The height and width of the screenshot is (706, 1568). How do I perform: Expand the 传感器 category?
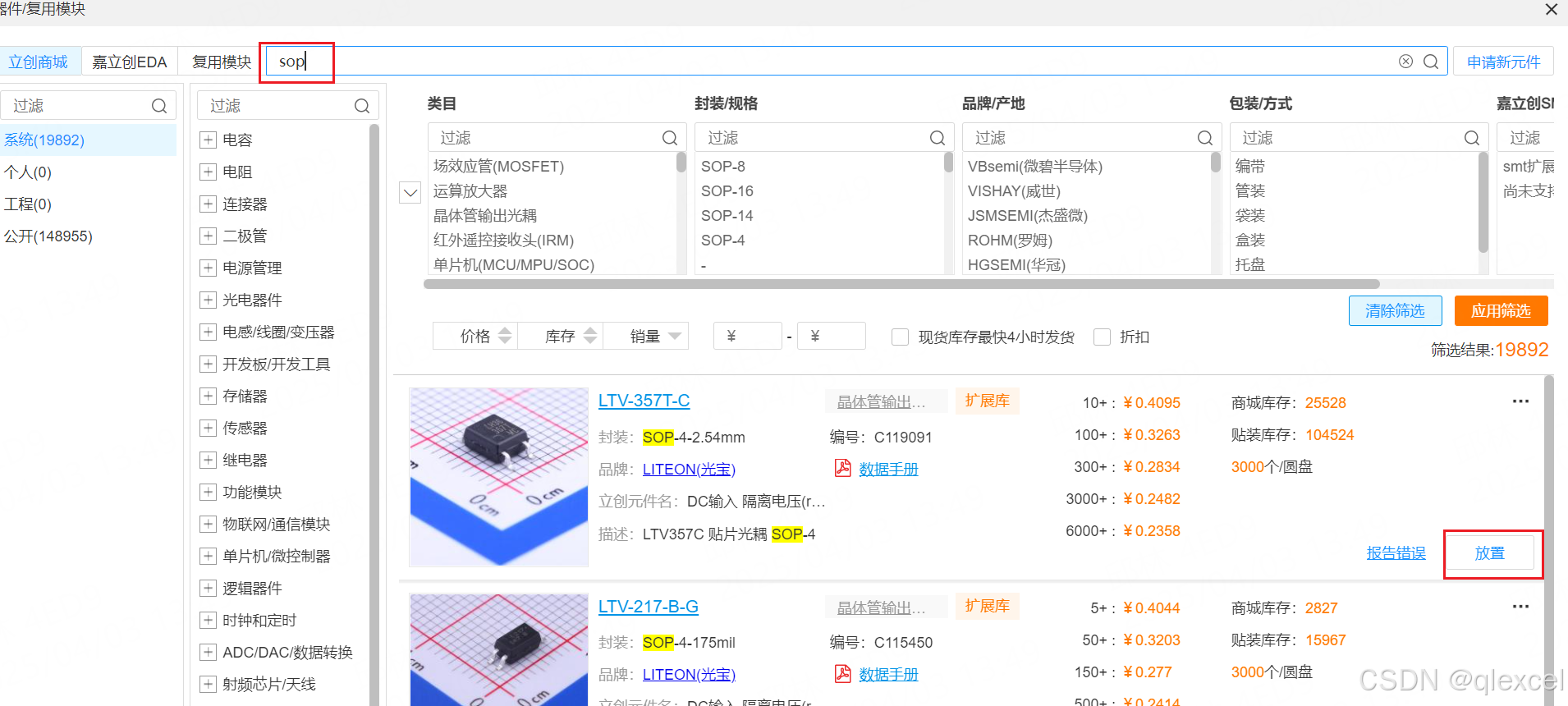coord(208,428)
